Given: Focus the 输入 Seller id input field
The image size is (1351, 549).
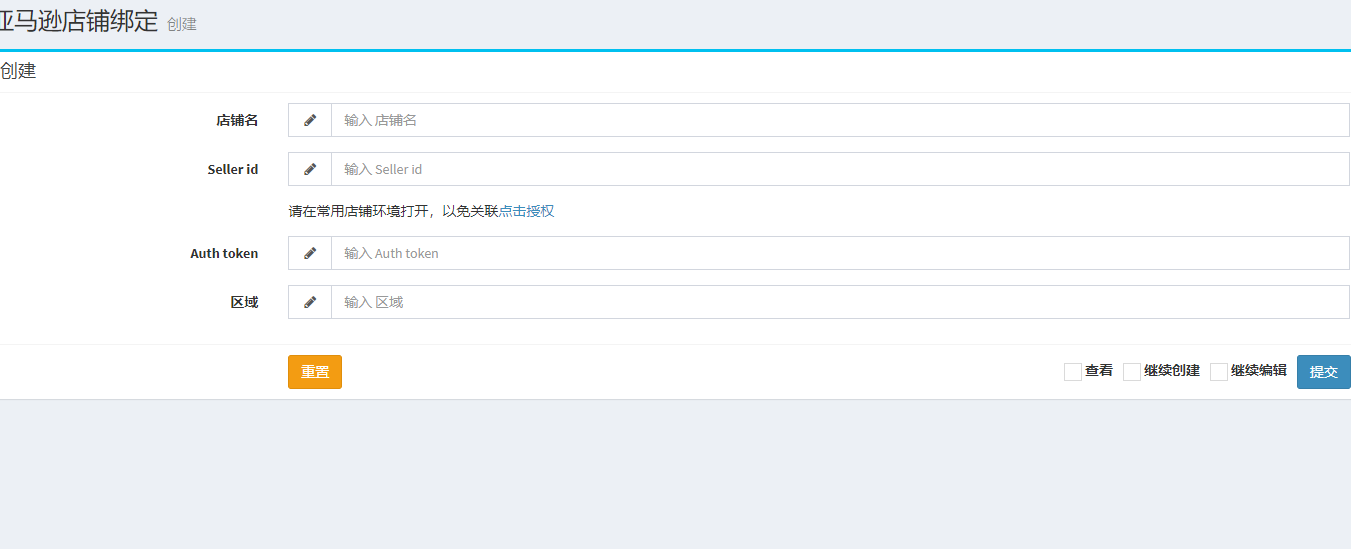Looking at the screenshot, I should coord(840,169).
